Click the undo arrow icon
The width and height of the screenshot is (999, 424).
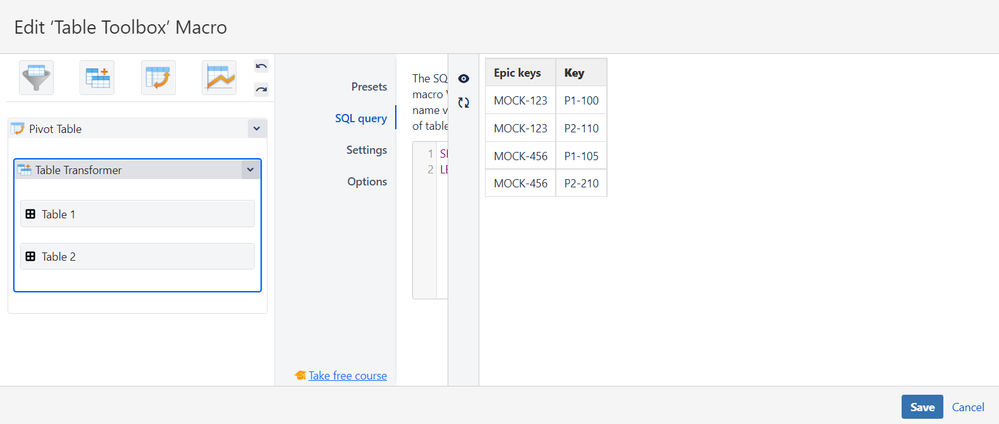tap(261, 67)
